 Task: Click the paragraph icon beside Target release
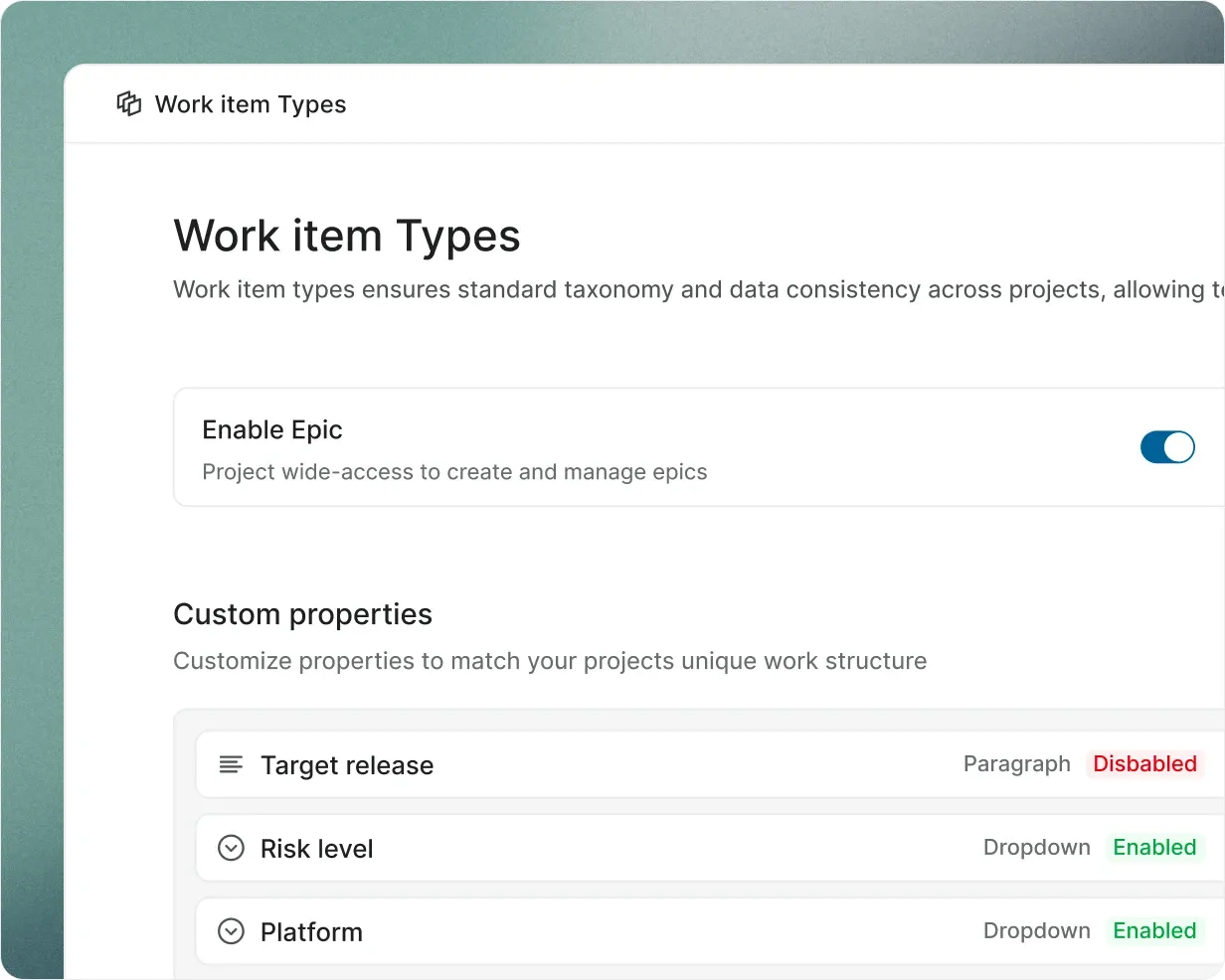pyautogui.click(x=231, y=764)
